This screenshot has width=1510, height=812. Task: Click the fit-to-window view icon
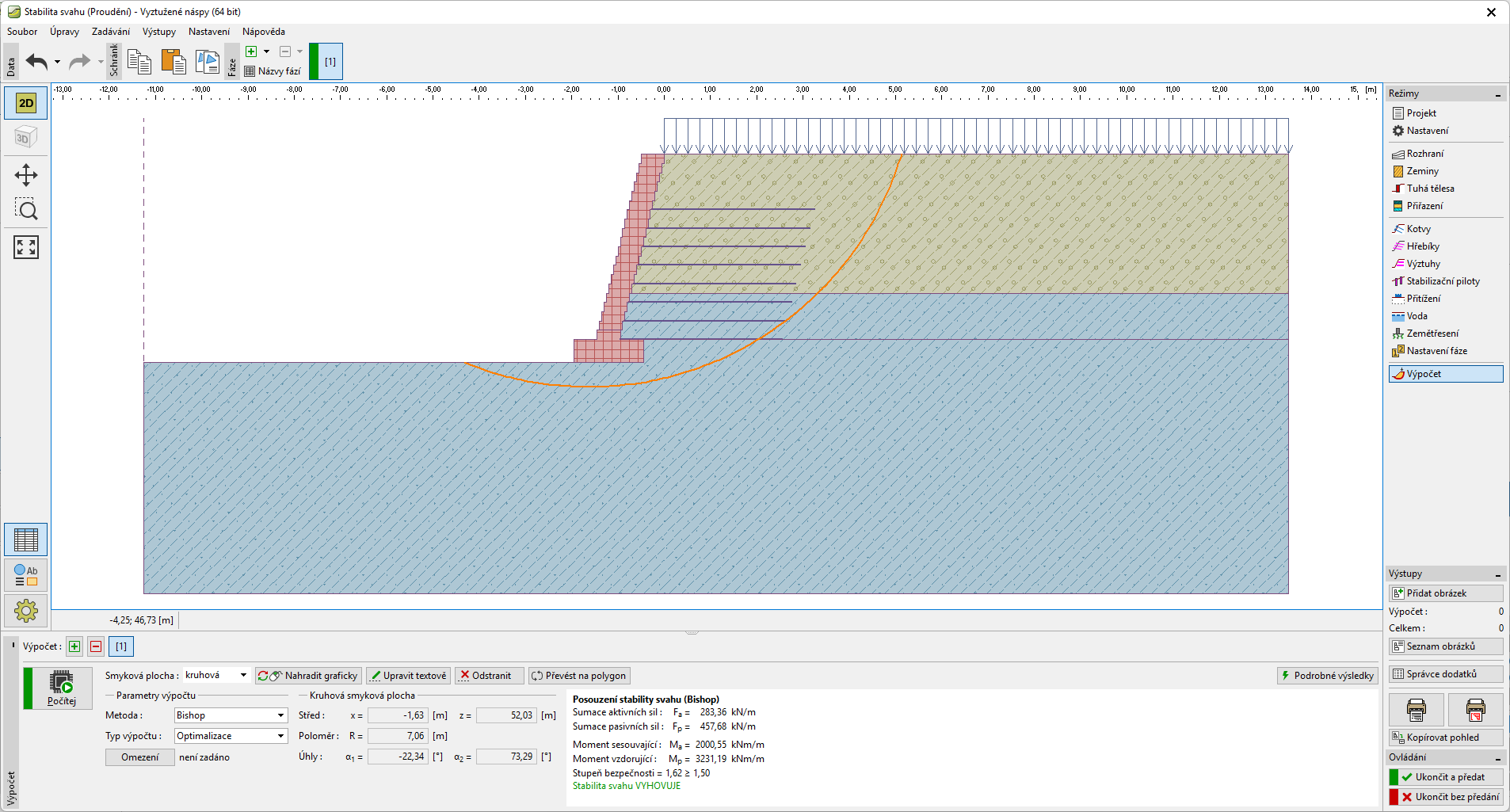click(x=26, y=247)
